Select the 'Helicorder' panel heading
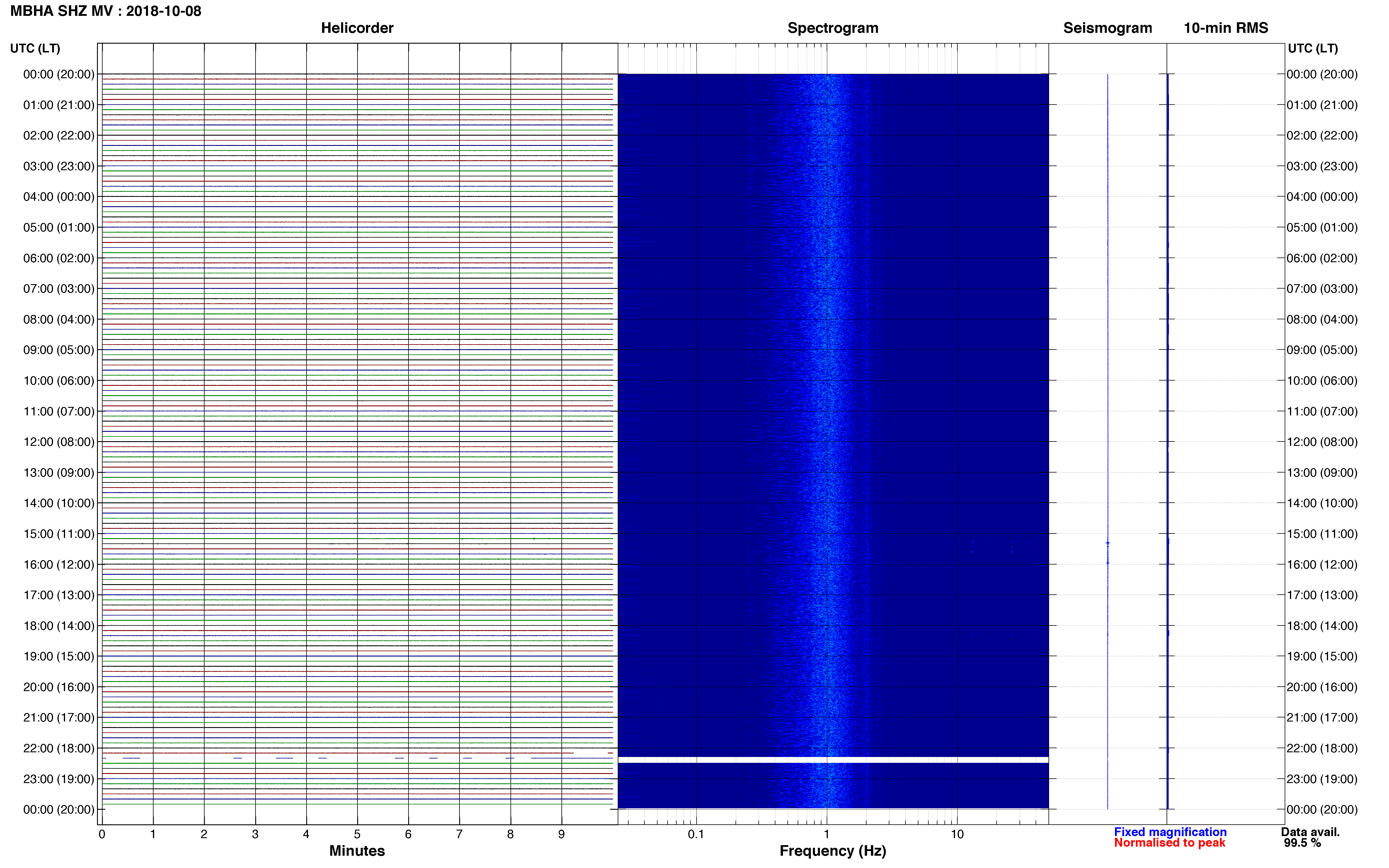This screenshot has width=1389, height=868. pyautogui.click(x=357, y=28)
